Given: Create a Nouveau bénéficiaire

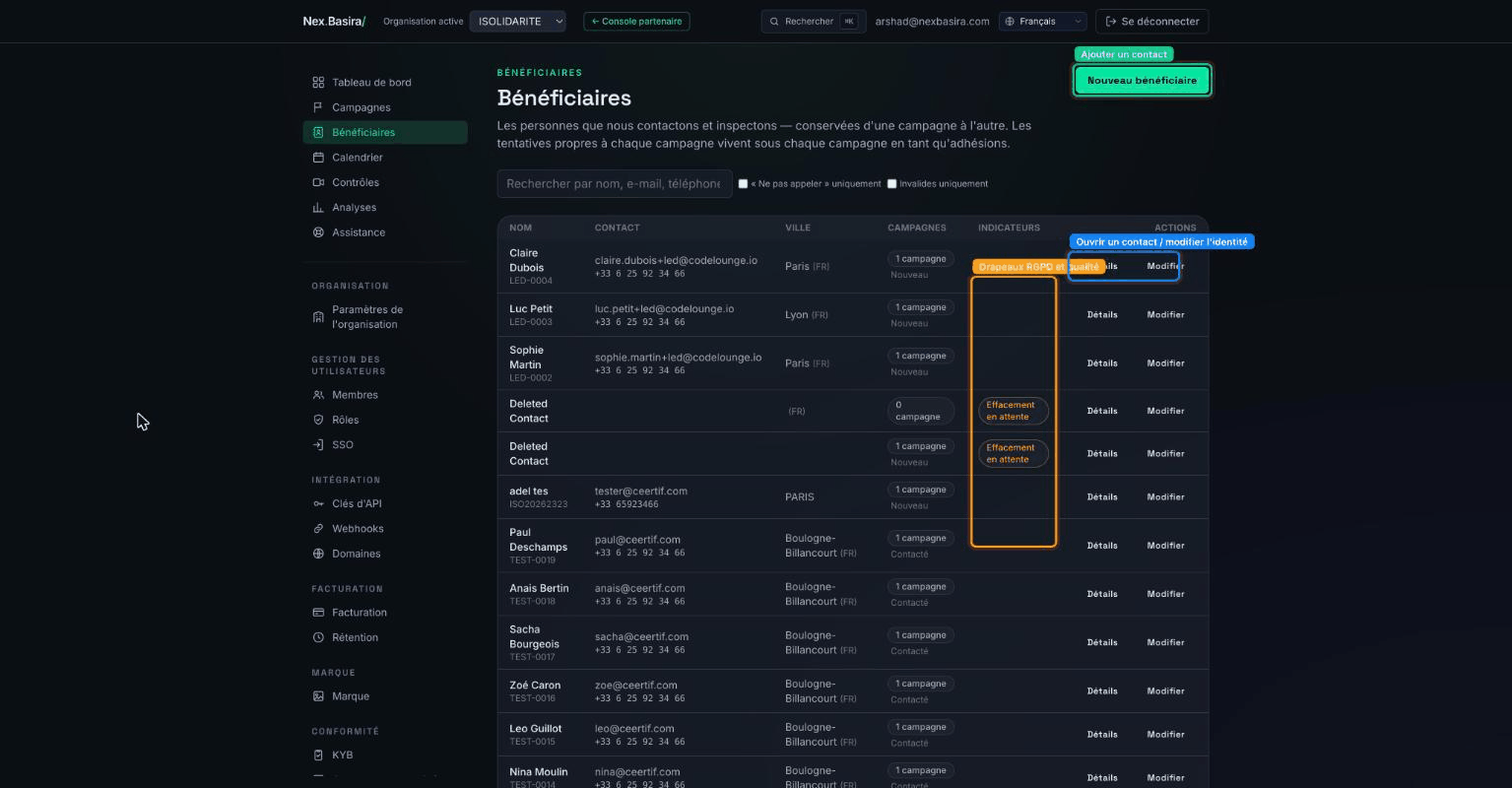Looking at the screenshot, I should pos(1142,81).
